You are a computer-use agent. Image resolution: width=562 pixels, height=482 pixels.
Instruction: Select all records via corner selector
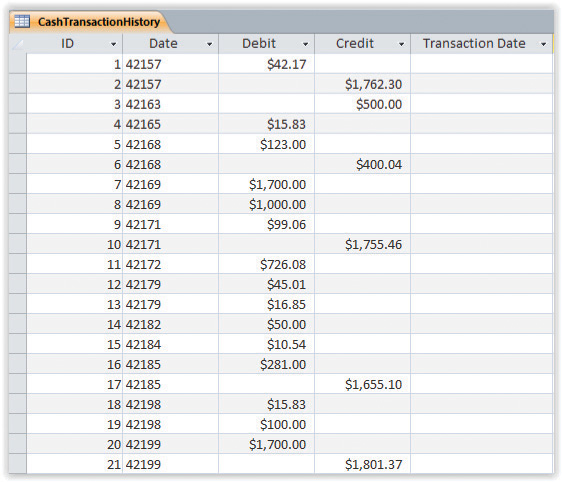(x=18, y=44)
